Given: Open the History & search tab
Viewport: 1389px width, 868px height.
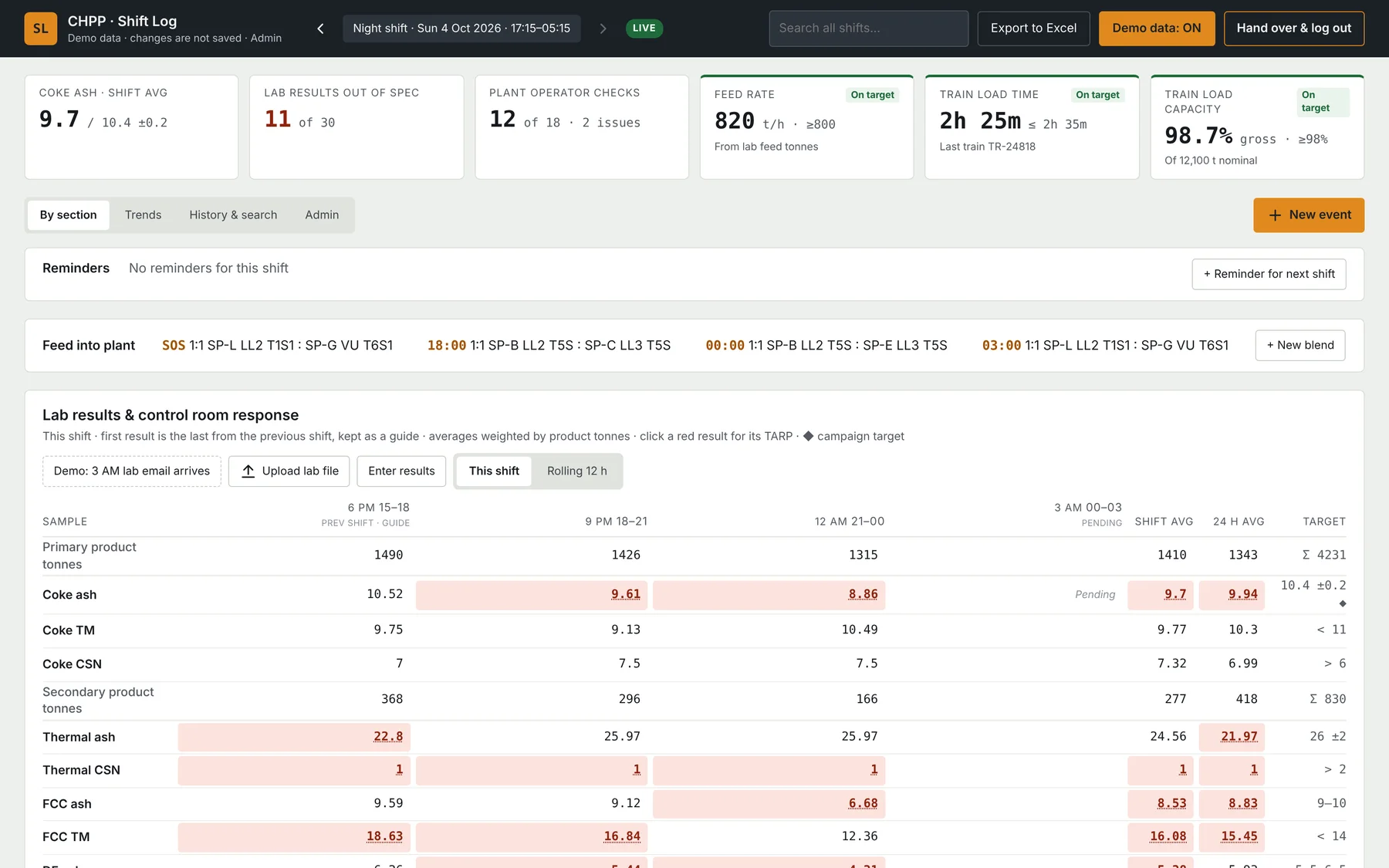Looking at the screenshot, I should [233, 215].
